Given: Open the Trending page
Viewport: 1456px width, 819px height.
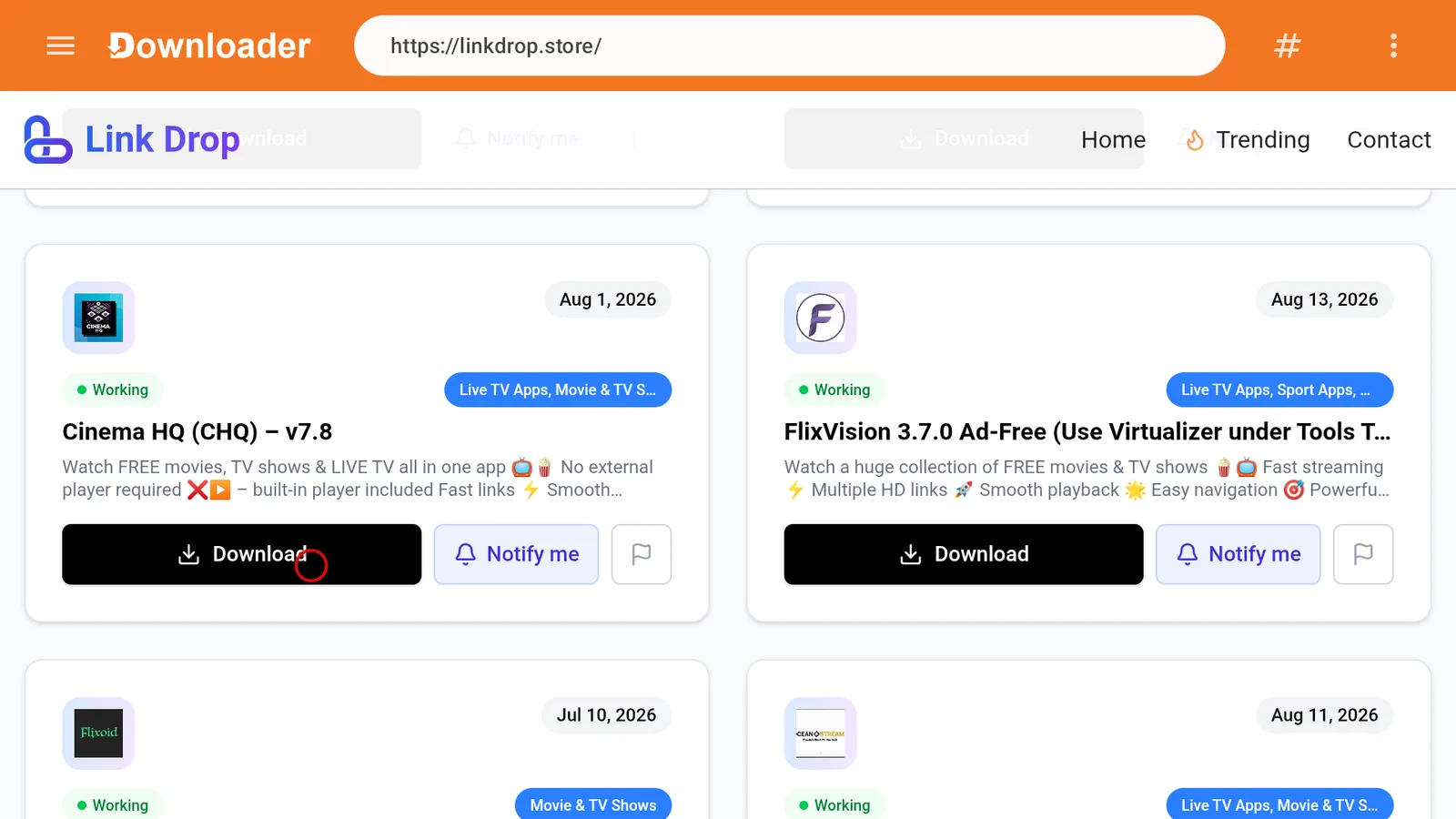Looking at the screenshot, I should click(x=1248, y=139).
